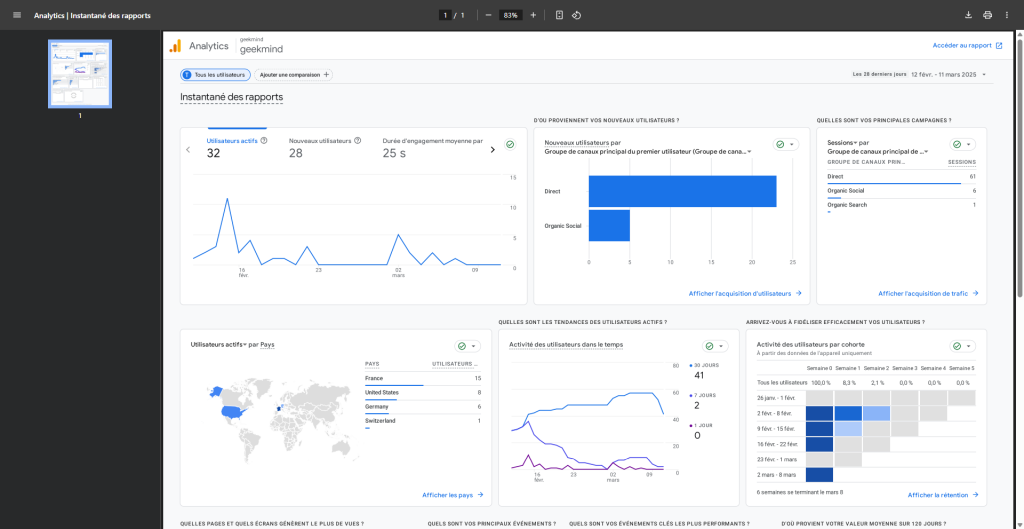Screen dimensions: 1024x529
Task: Click the cohort row 9 févr. - 15 févr.
Action: [x=865, y=429]
